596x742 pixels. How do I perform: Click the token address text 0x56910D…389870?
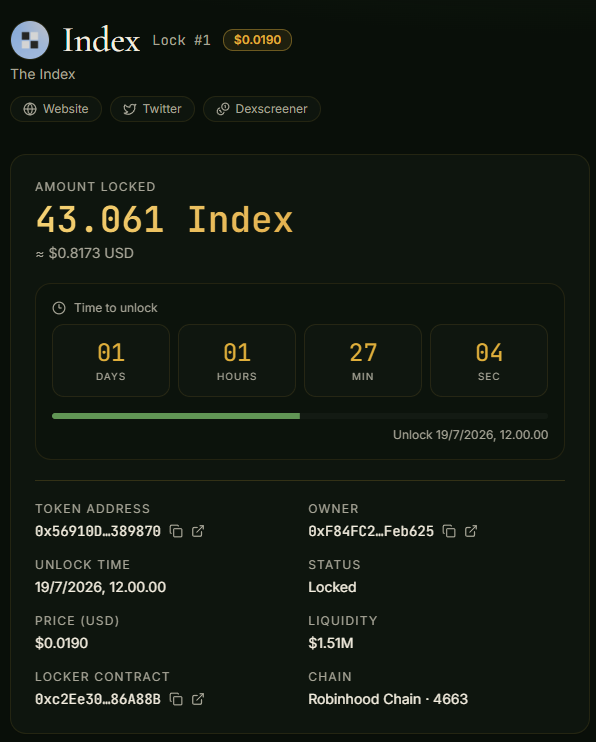pyautogui.click(x=98, y=531)
